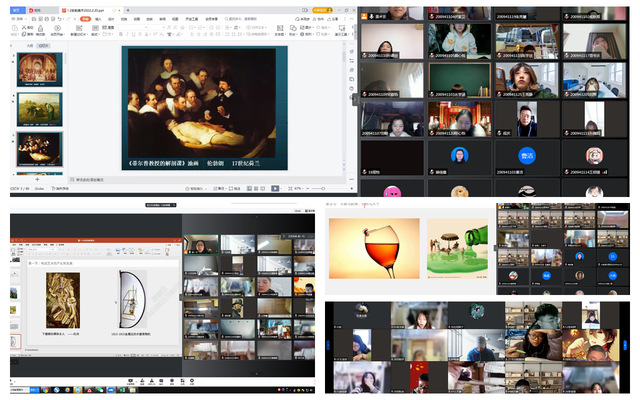Start slideshow with the play button in status bar
Screen dimensions: 640x400
coord(275,188)
